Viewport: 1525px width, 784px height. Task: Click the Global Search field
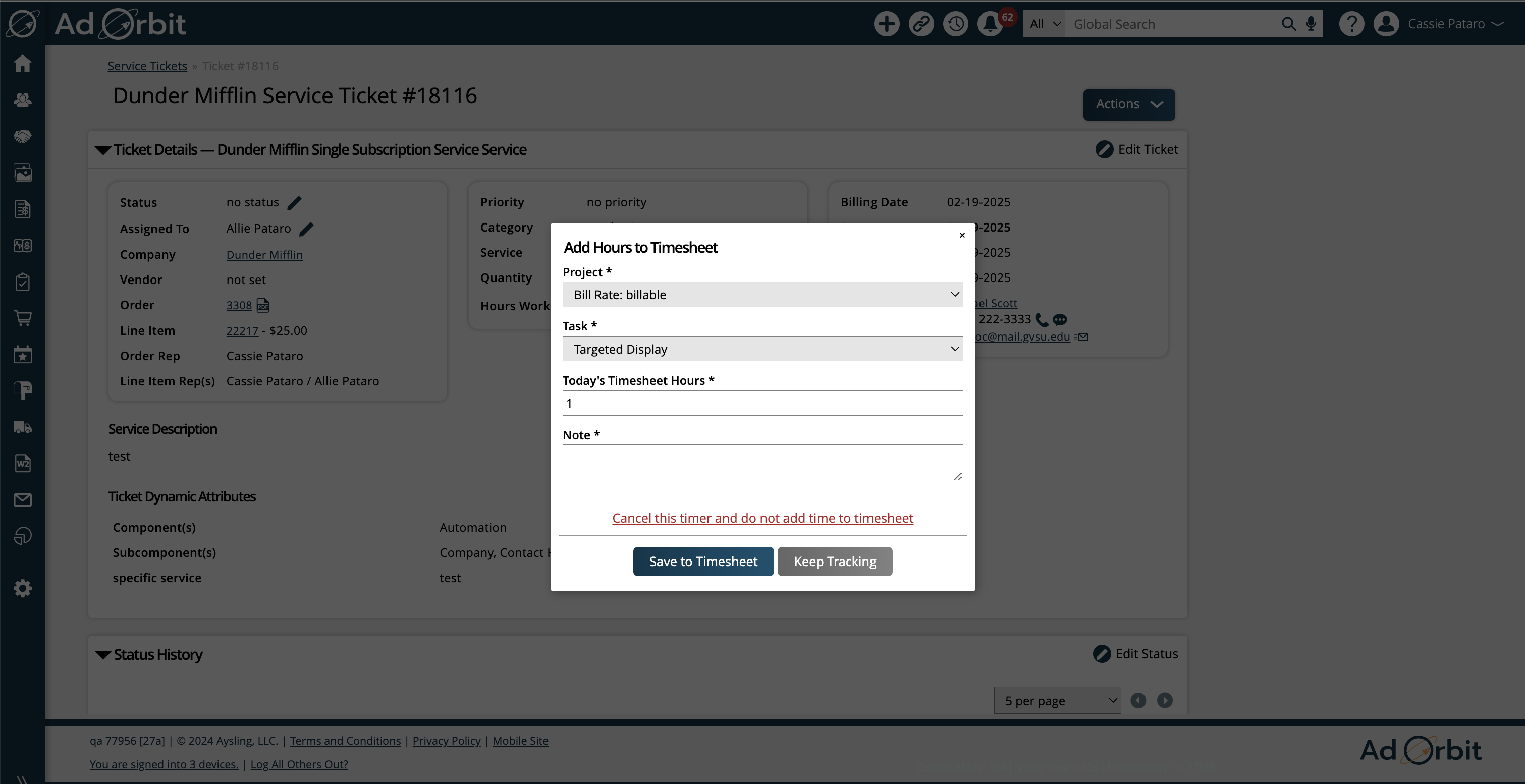click(x=1172, y=24)
